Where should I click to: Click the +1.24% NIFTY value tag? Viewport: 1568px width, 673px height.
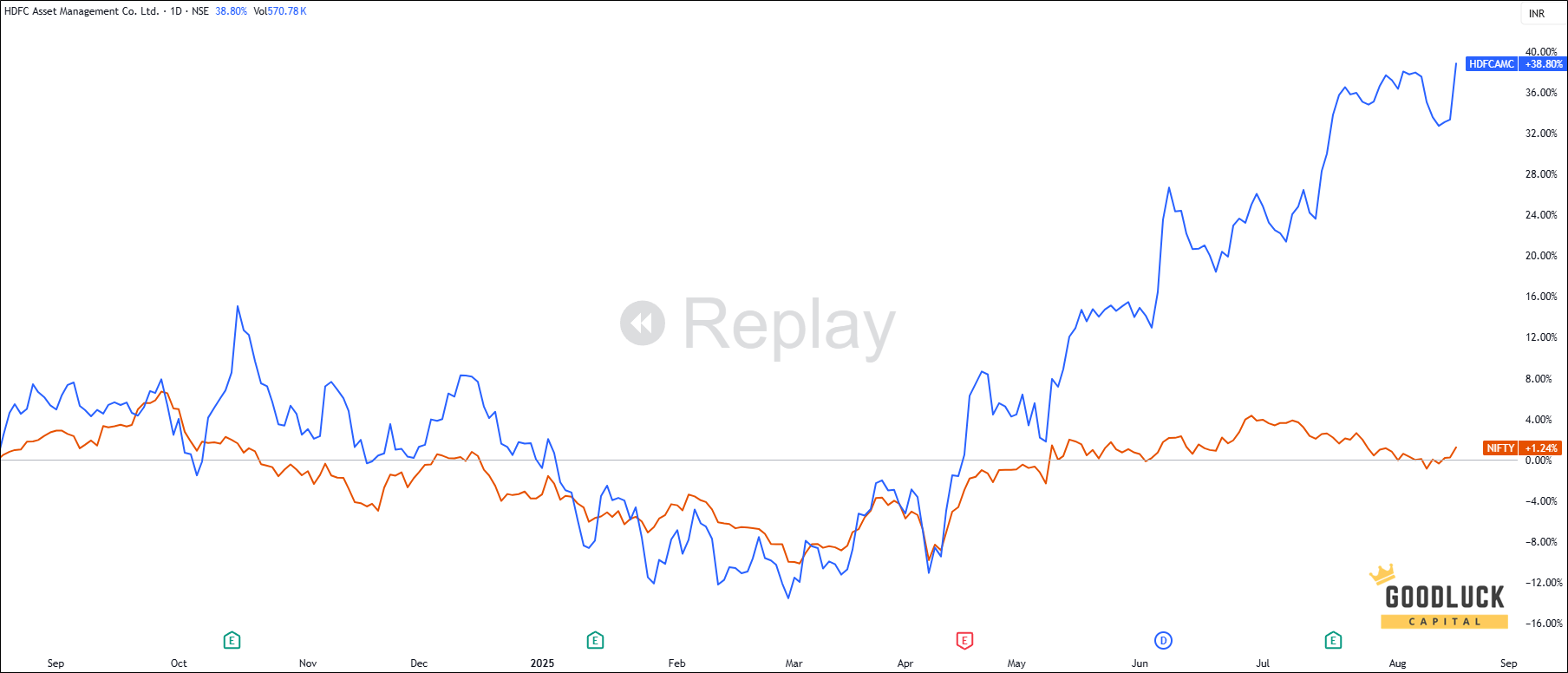point(1542,448)
